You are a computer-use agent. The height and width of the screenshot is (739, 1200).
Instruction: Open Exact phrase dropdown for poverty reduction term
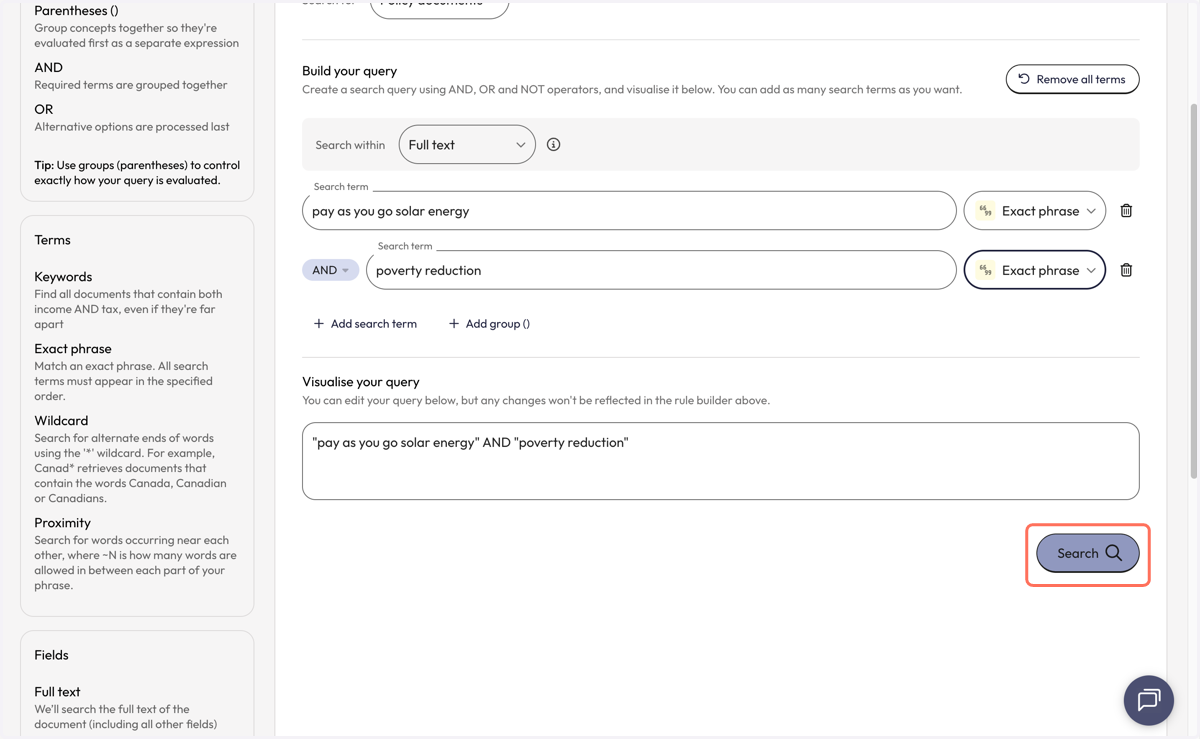click(1035, 270)
